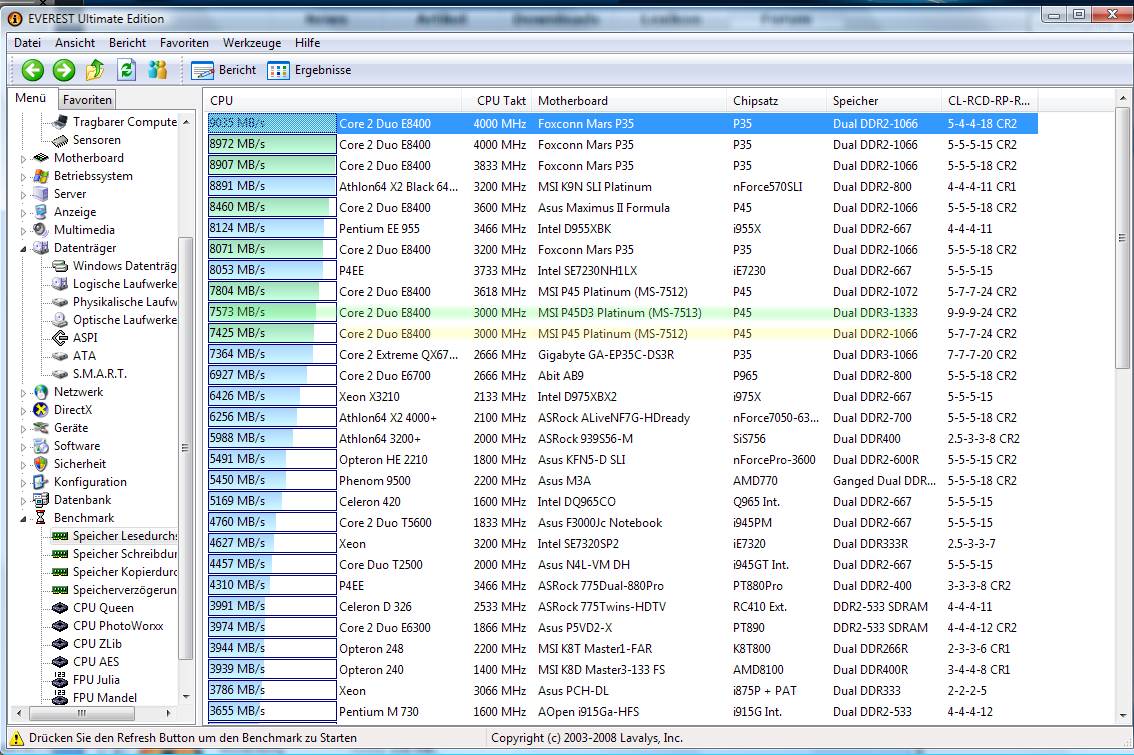Viewport: 1134px width, 755px height.
Task: Sort by the Speicher column header
Action: [x=884, y=101]
